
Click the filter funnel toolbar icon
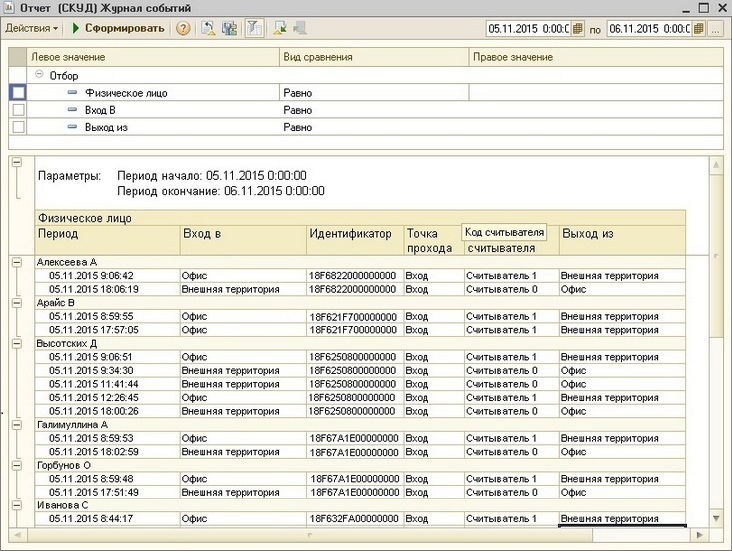coord(253,28)
